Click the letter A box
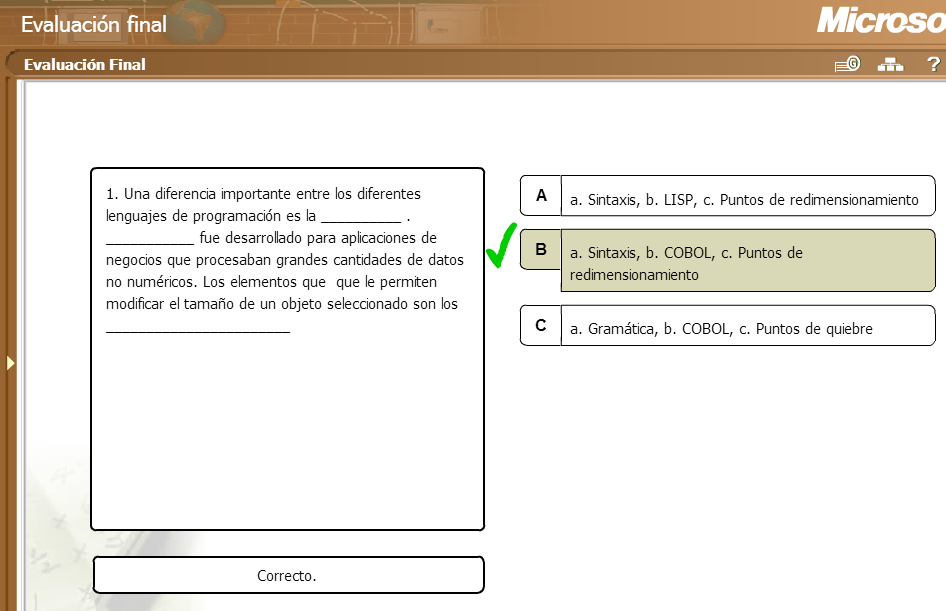Viewport: 946px width, 611px height. [x=540, y=196]
